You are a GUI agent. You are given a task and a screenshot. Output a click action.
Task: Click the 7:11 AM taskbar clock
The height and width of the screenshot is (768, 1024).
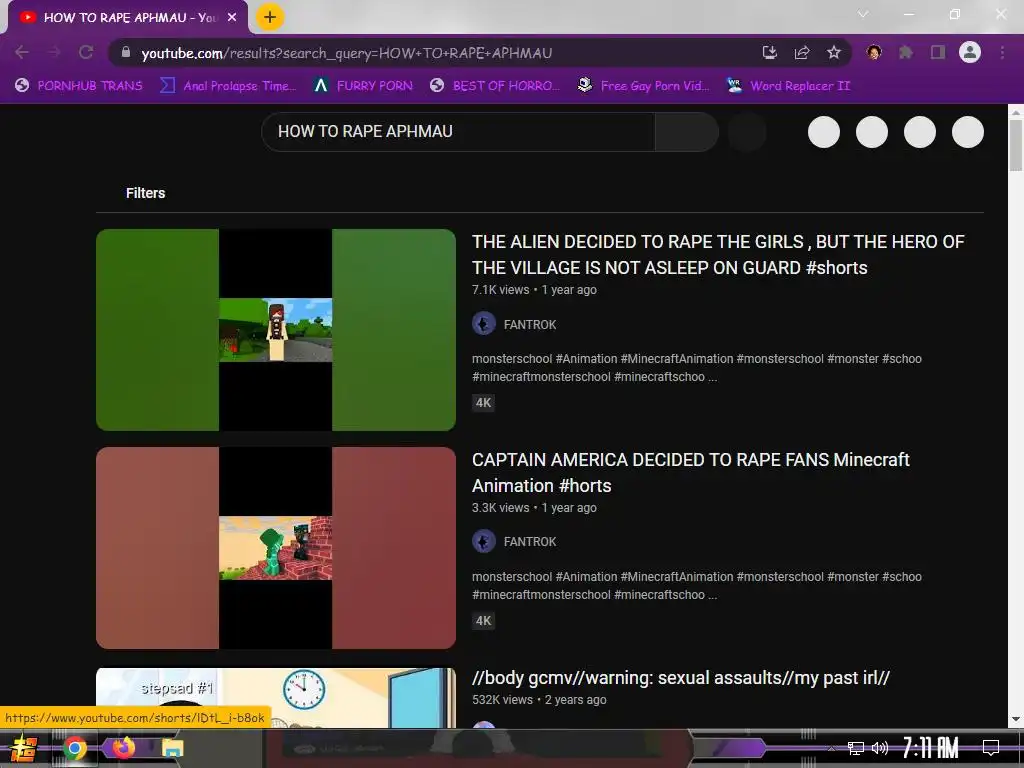click(931, 748)
